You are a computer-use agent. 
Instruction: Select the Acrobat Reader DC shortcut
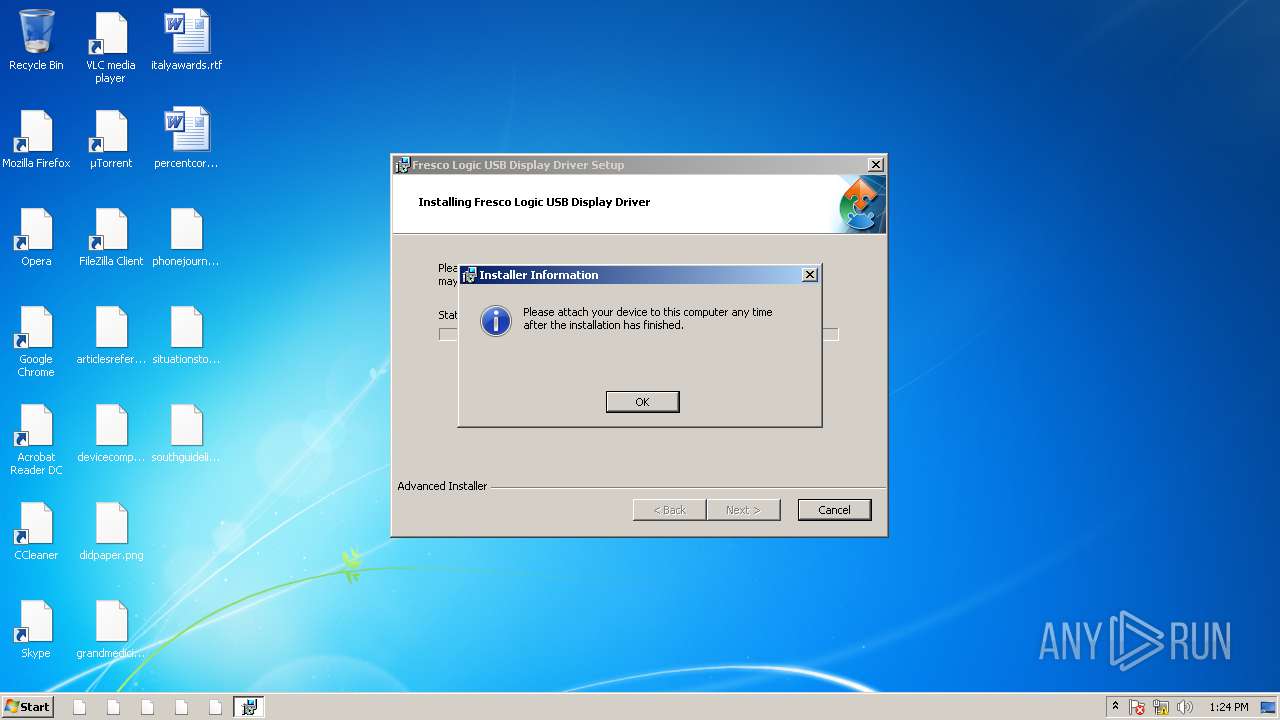coord(36,439)
